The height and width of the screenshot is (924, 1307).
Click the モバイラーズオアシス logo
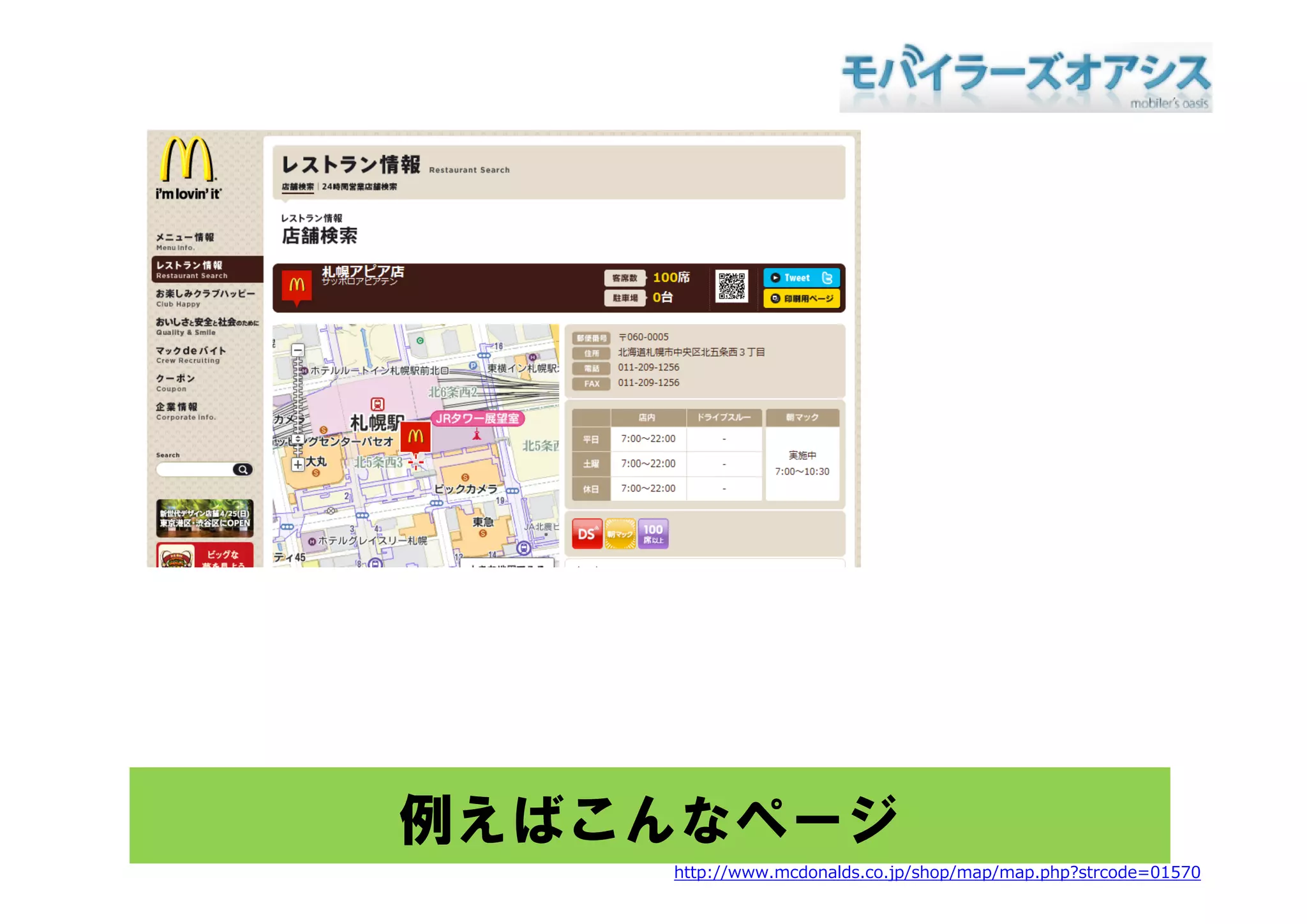[1026, 77]
